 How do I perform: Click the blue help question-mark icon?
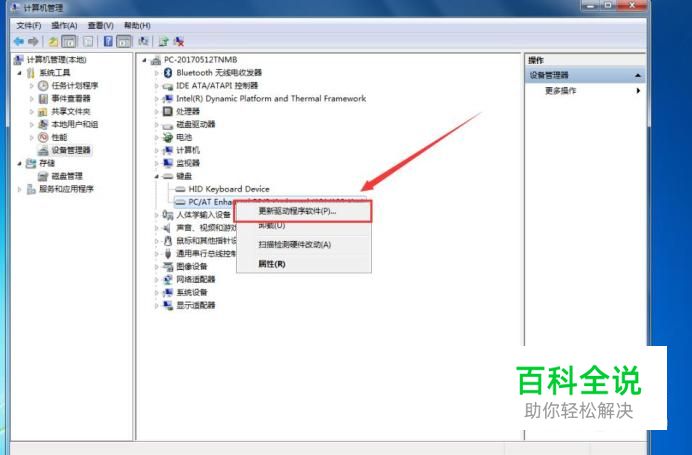point(108,41)
